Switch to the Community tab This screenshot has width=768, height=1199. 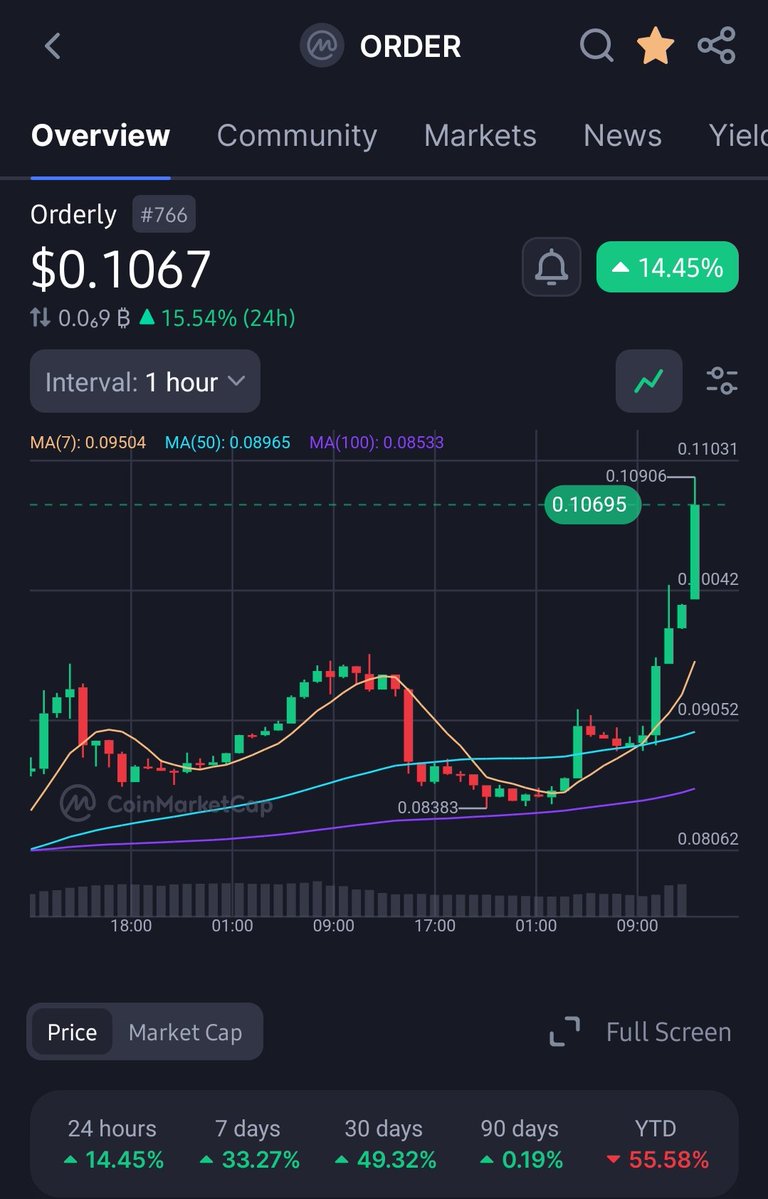[x=297, y=135]
